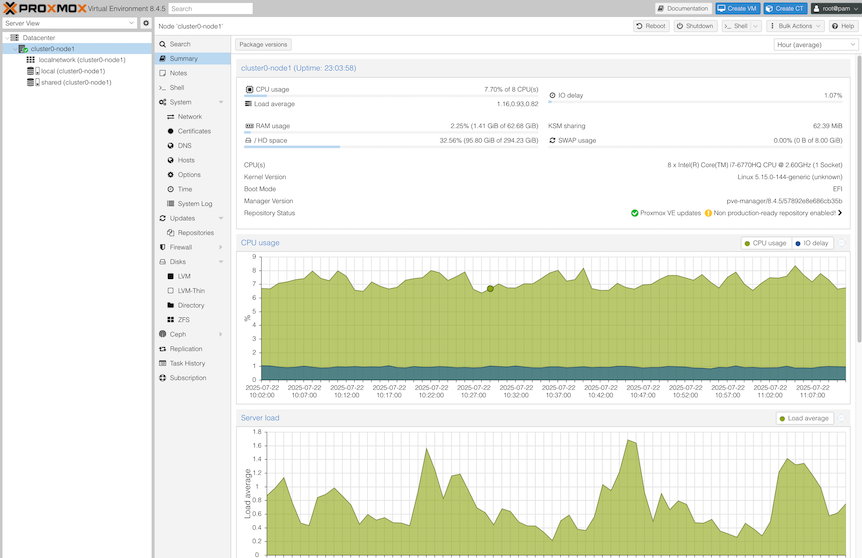Collapse the Disks section in node menu
Viewport: 862px width, 558px height.
tap(220, 262)
